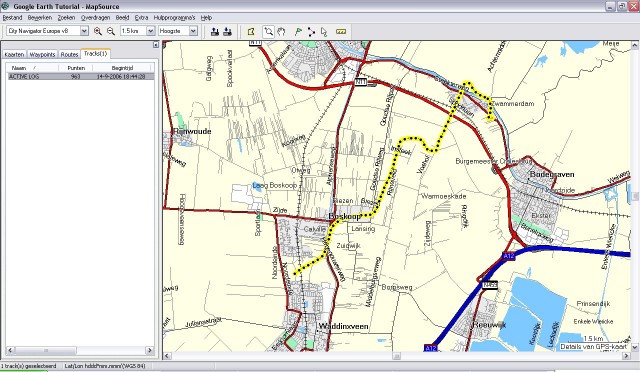Switch to the Waypoints tab
The image size is (640, 372).
[x=42, y=54]
